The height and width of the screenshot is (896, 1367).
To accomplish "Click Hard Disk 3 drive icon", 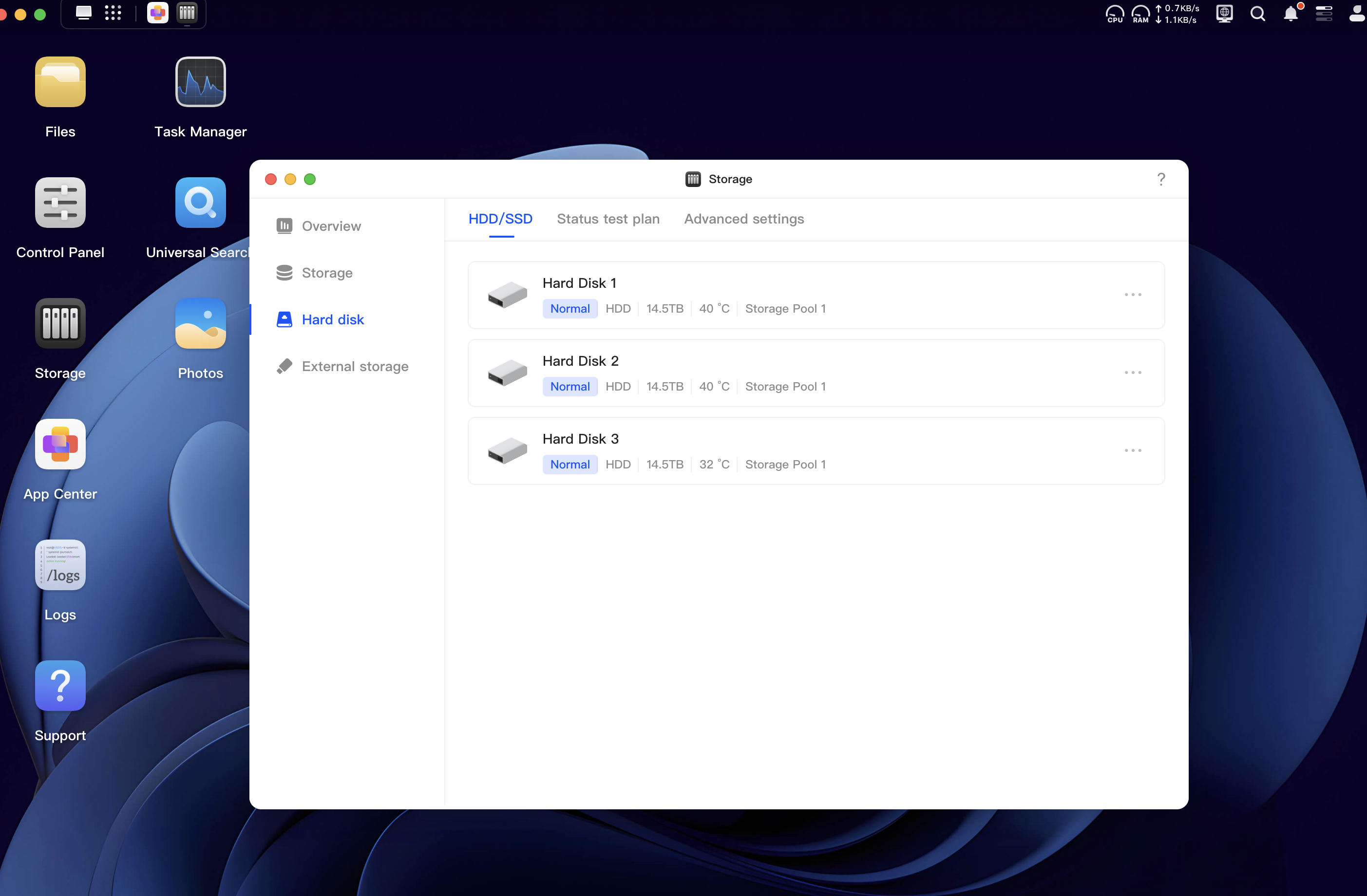I will 507,450.
